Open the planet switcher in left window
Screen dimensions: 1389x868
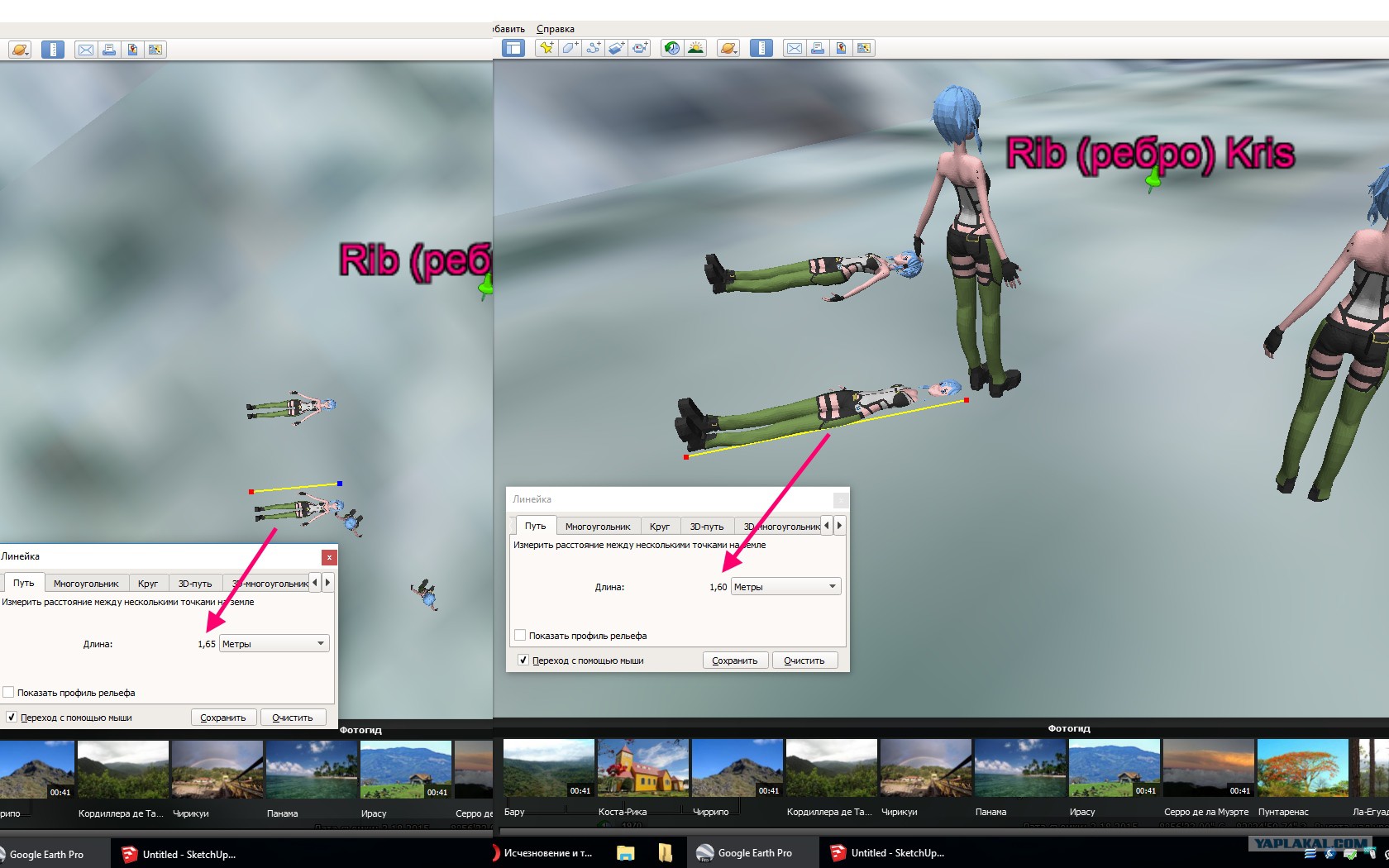click(19, 50)
